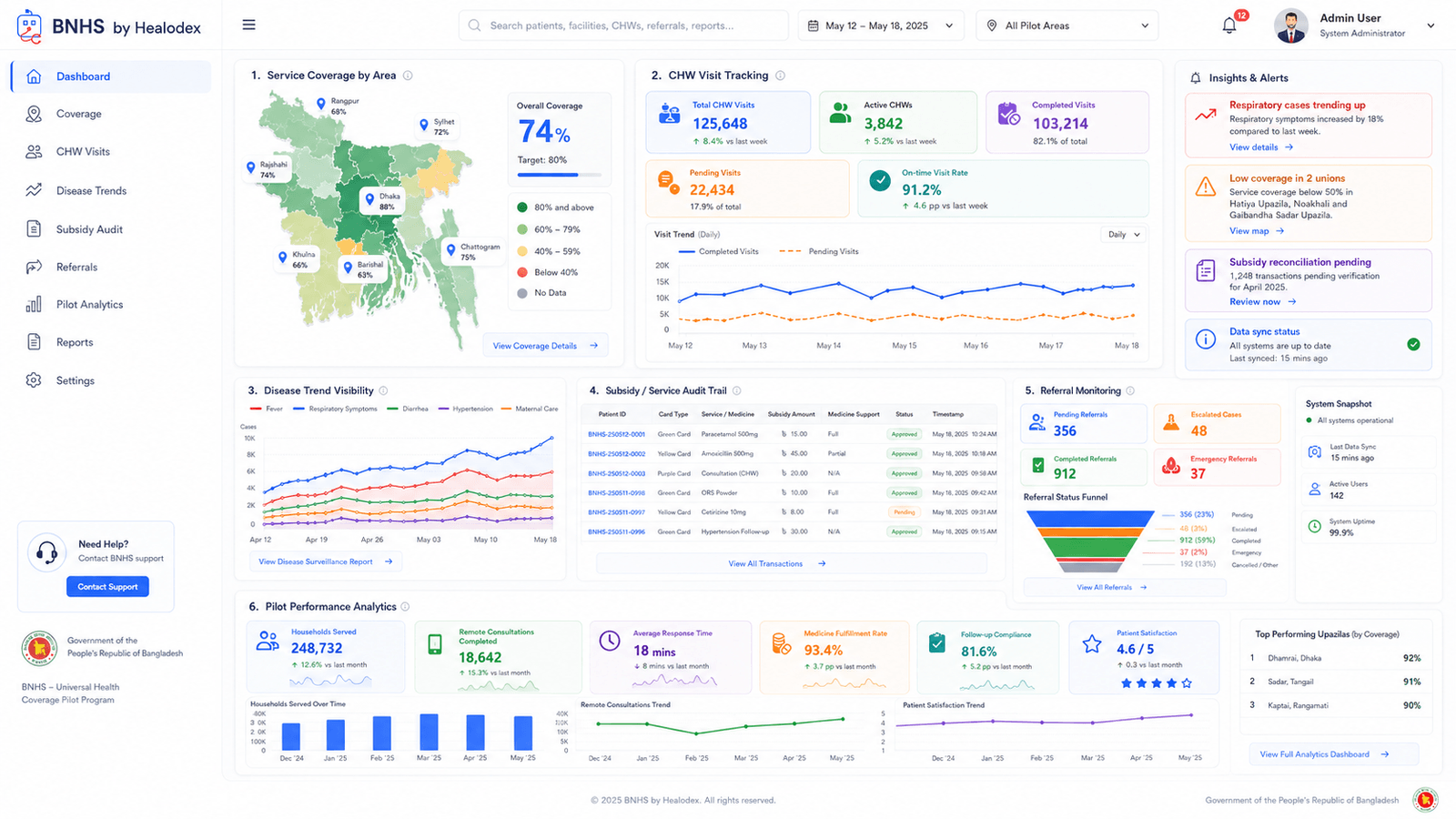Click info icon beside Pilot Performance Analytics
The width and height of the screenshot is (1456, 819).
(405, 606)
